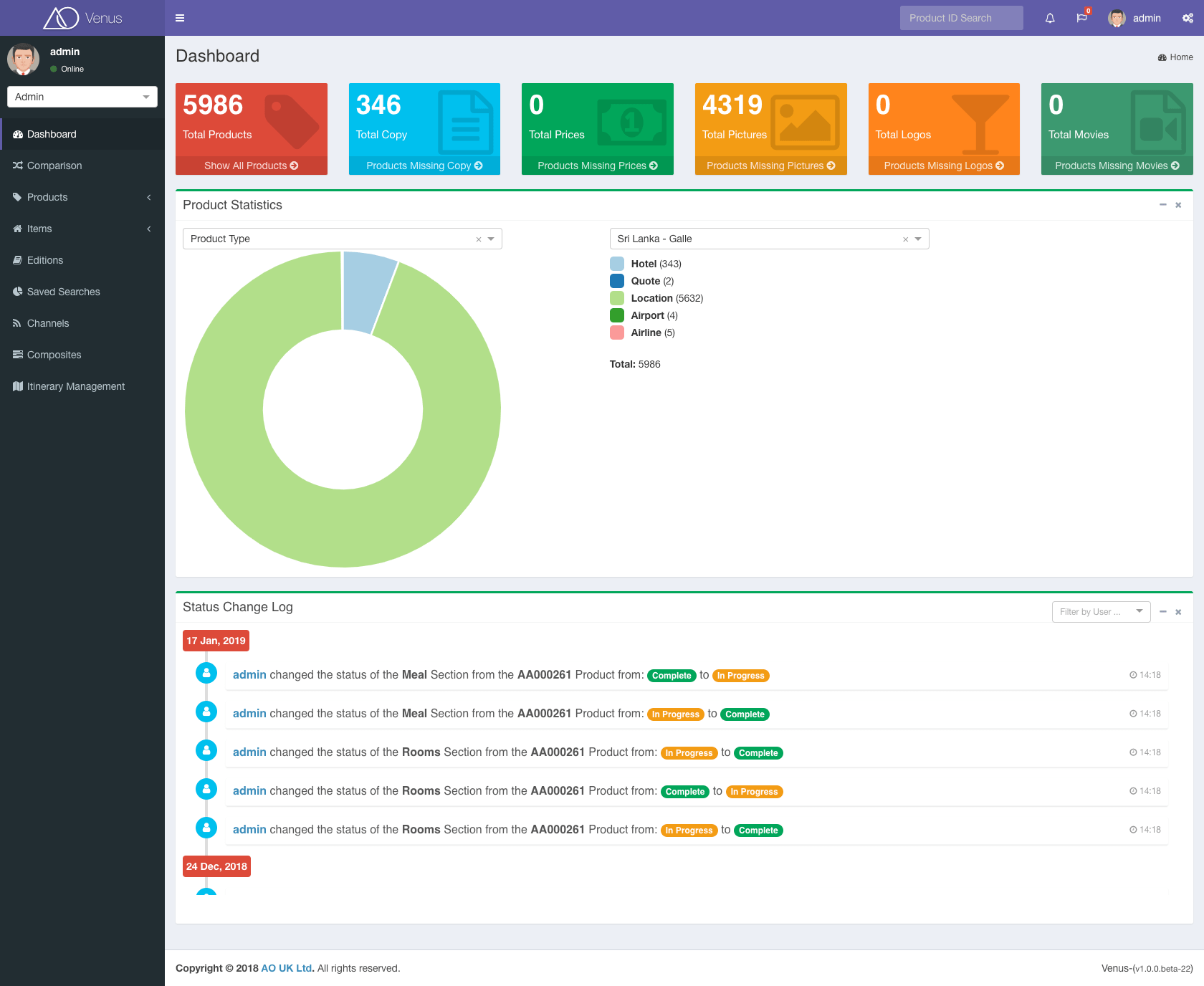
Task: Close the Product Statistics panel
Action: click(1178, 205)
